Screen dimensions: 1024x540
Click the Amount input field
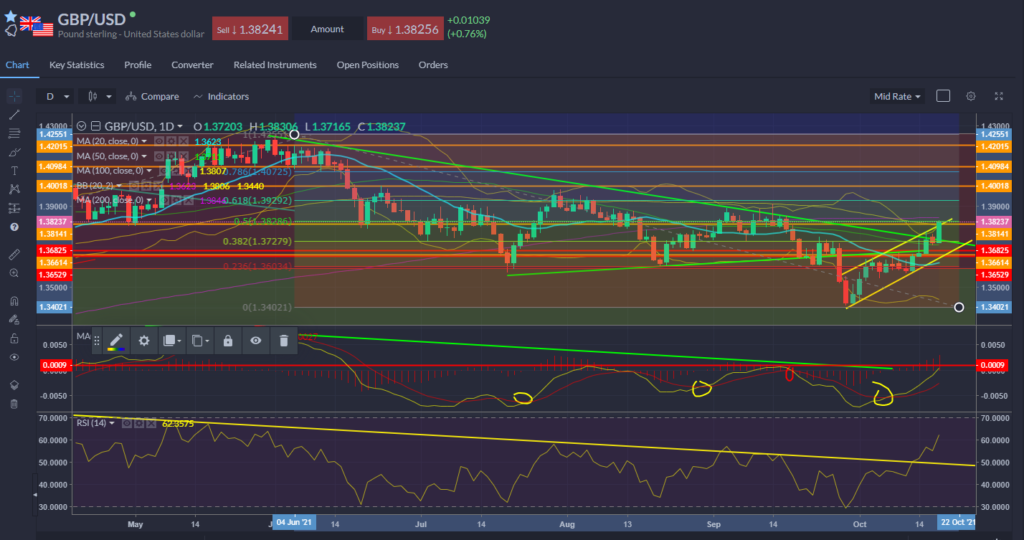click(x=327, y=29)
